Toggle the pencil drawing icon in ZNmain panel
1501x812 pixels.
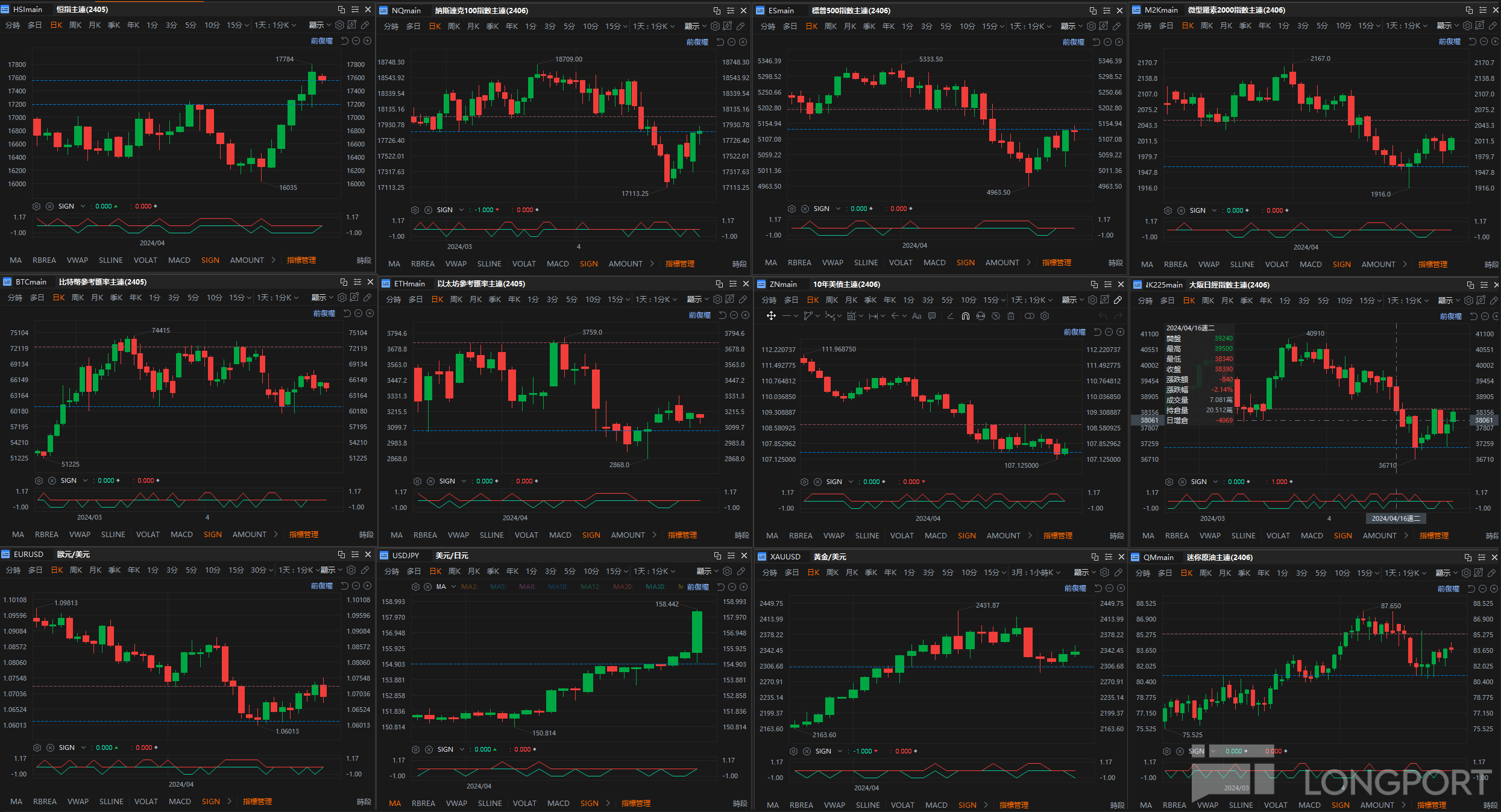(1118, 300)
